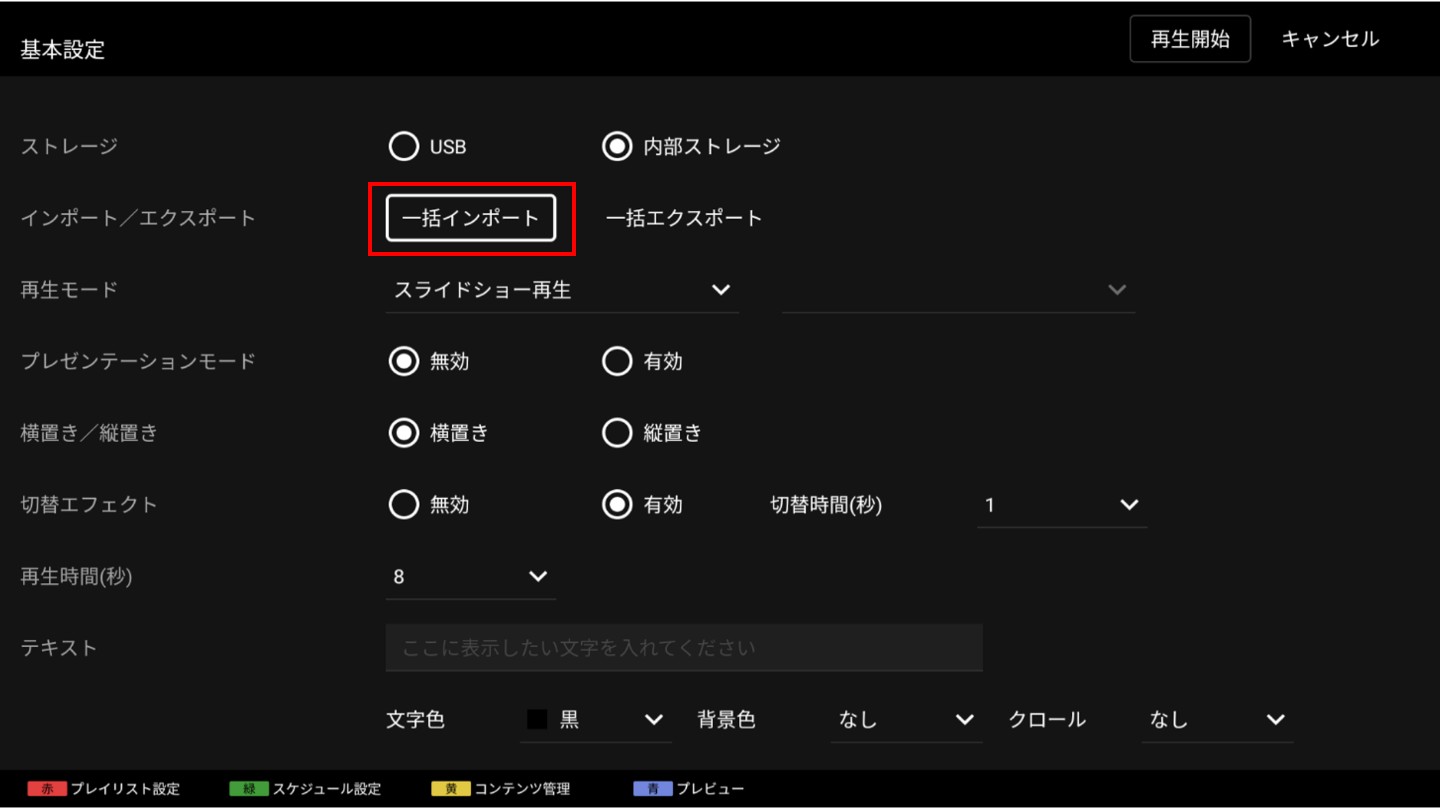Expand the 切替時間(秒) dropdown
Screen dimensions: 1440x810
pyautogui.click(x=1061, y=505)
